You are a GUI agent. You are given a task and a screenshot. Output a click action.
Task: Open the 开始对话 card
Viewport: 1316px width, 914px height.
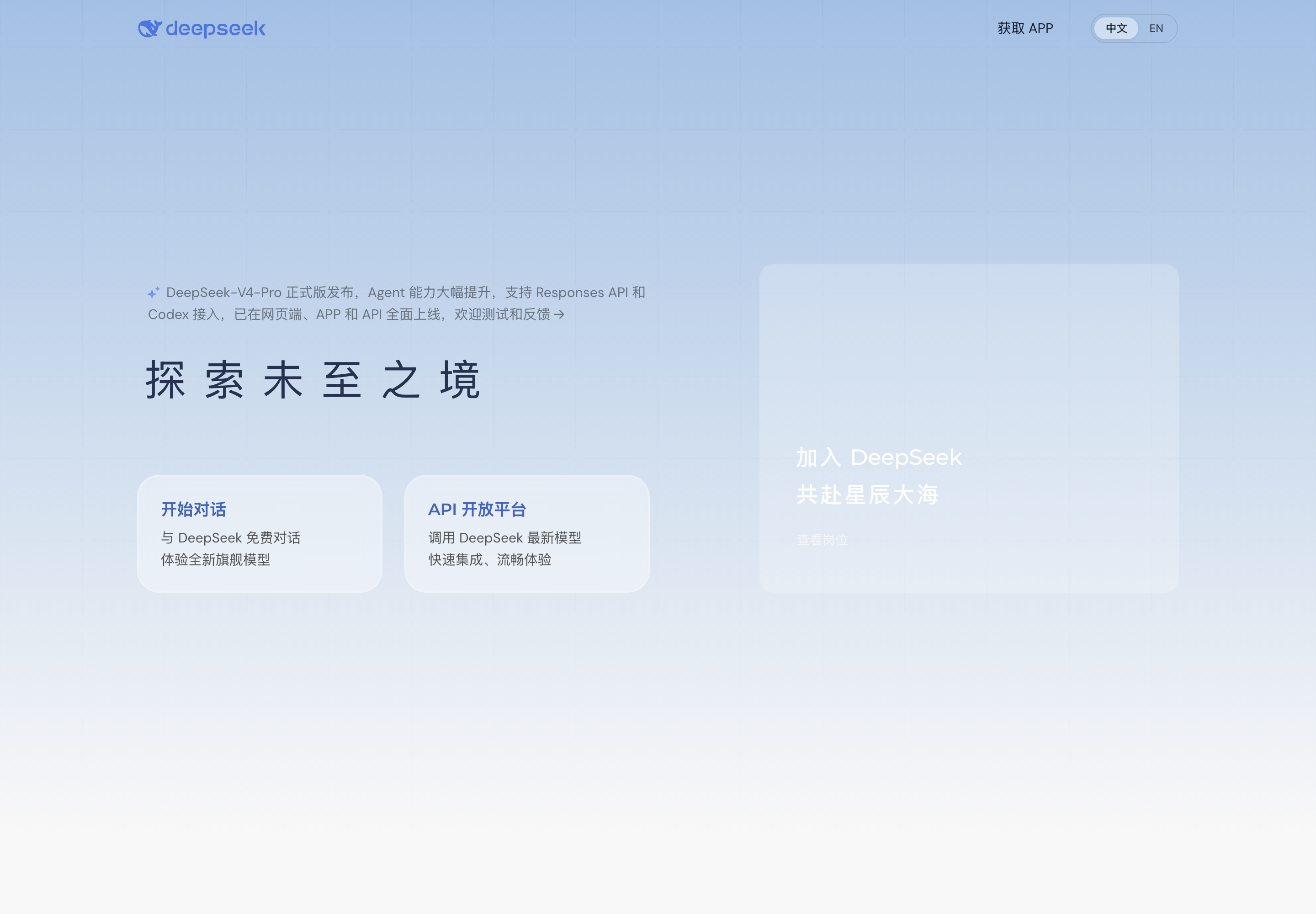[260, 533]
